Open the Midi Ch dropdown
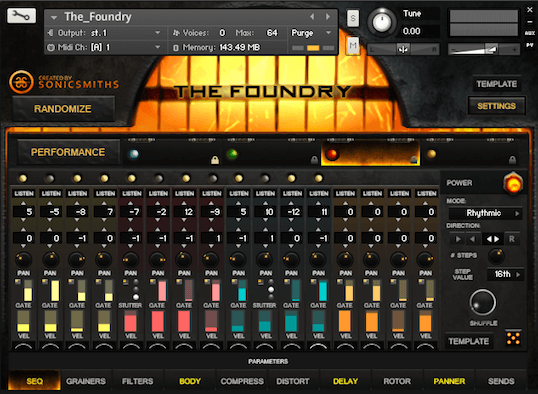538x394 pixels. [105, 47]
